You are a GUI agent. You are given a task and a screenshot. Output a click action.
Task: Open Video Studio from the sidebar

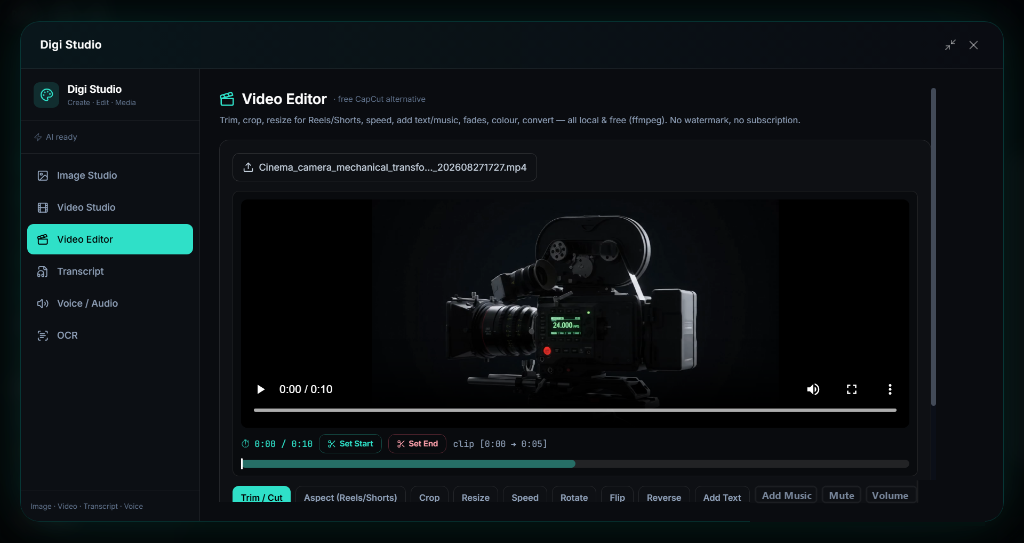point(110,208)
